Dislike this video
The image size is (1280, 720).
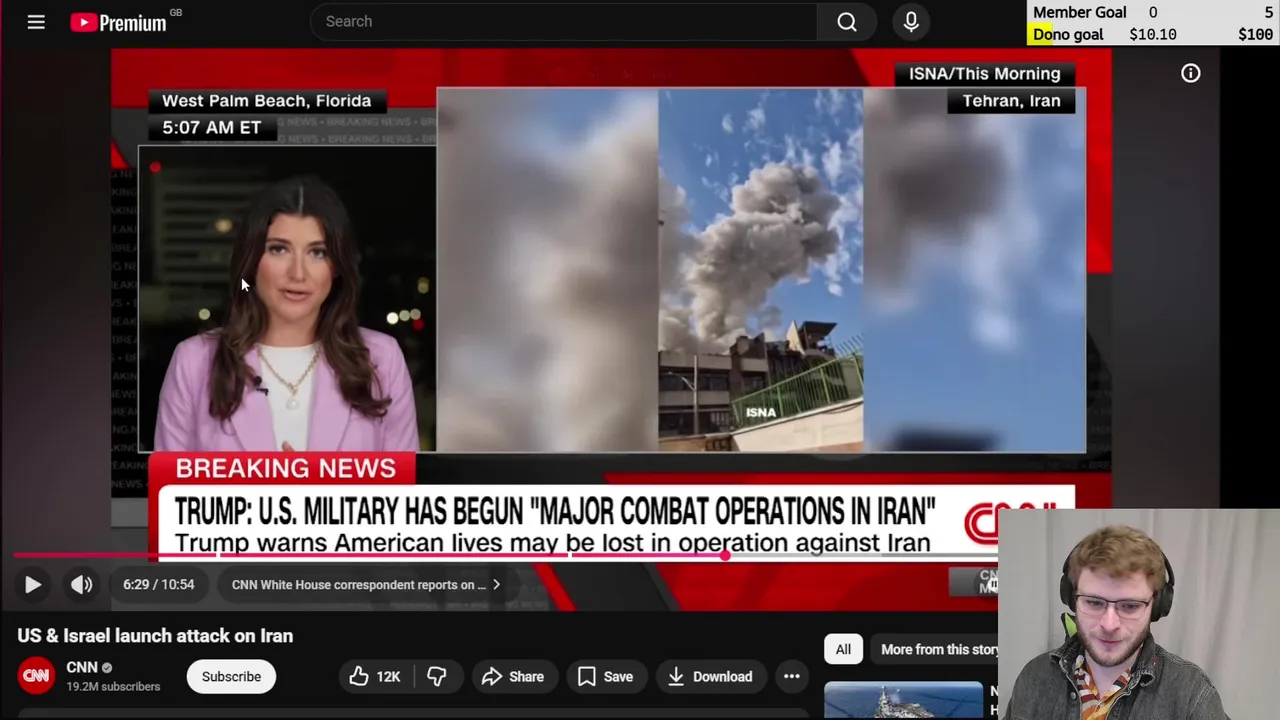(x=437, y=677)
